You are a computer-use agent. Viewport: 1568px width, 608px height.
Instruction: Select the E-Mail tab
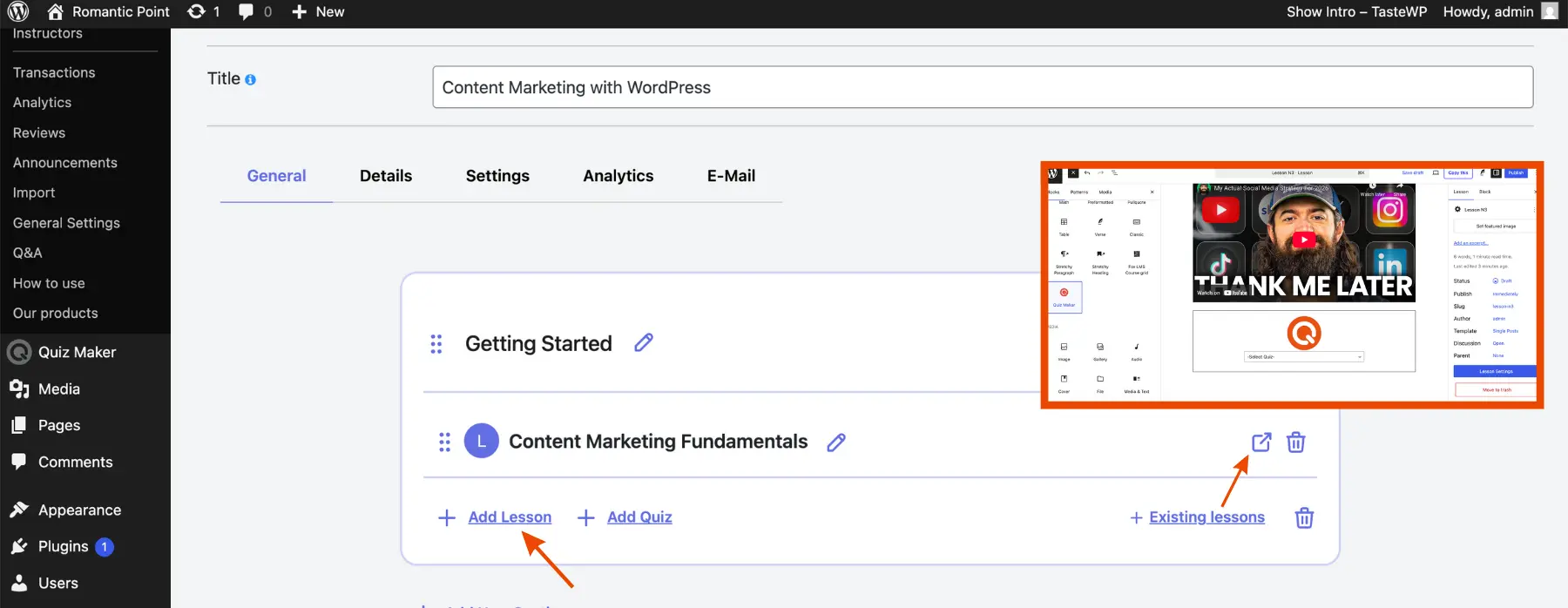pos(731,176)
